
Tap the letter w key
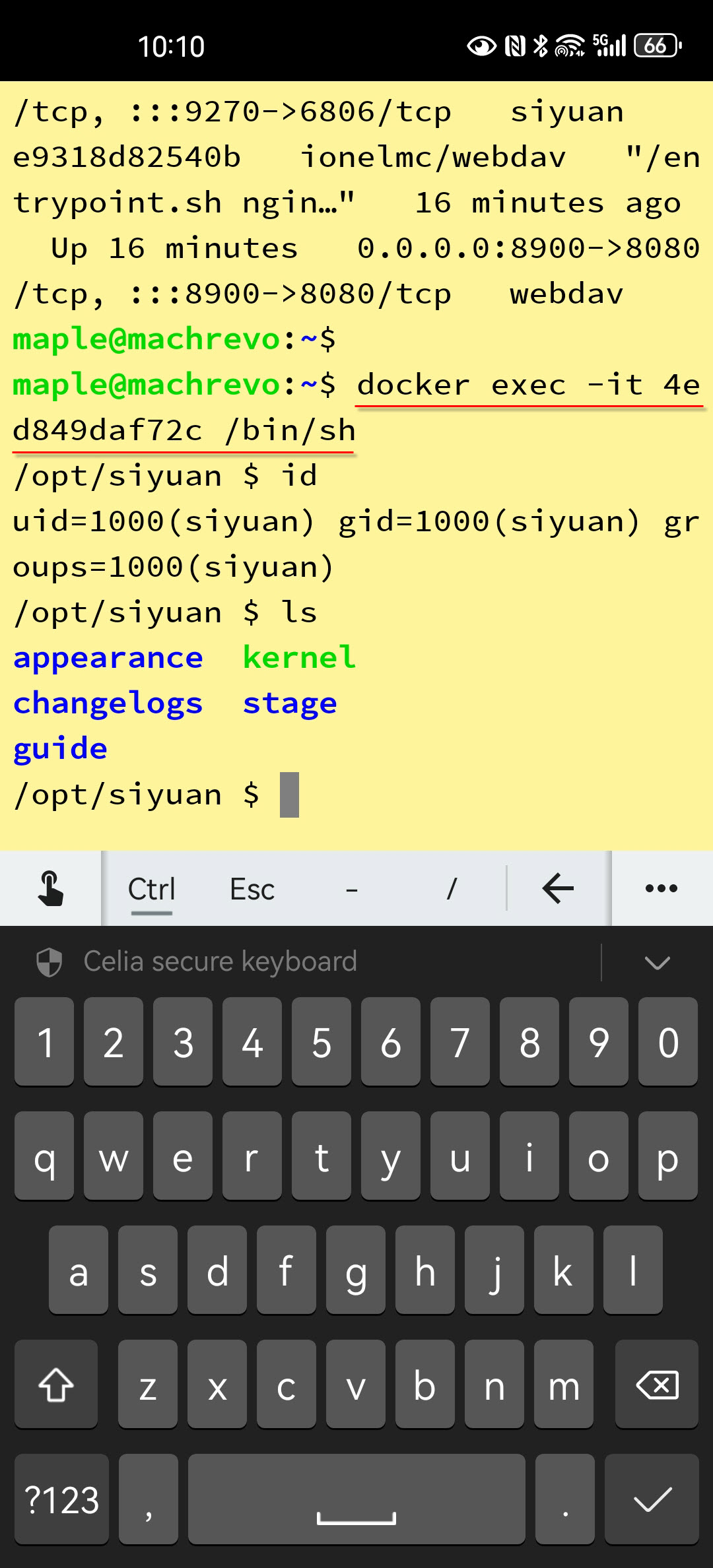114,1156
